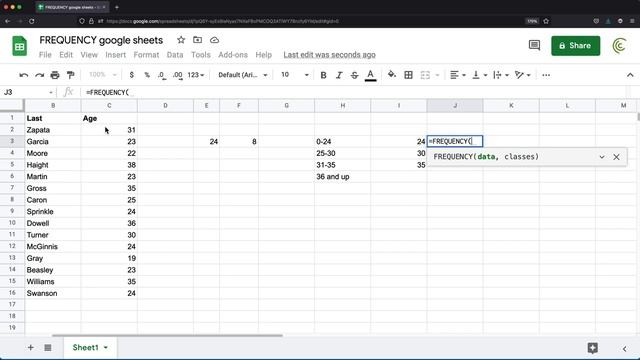Click the green Share button
640x360 pixels.
point(576,46)
